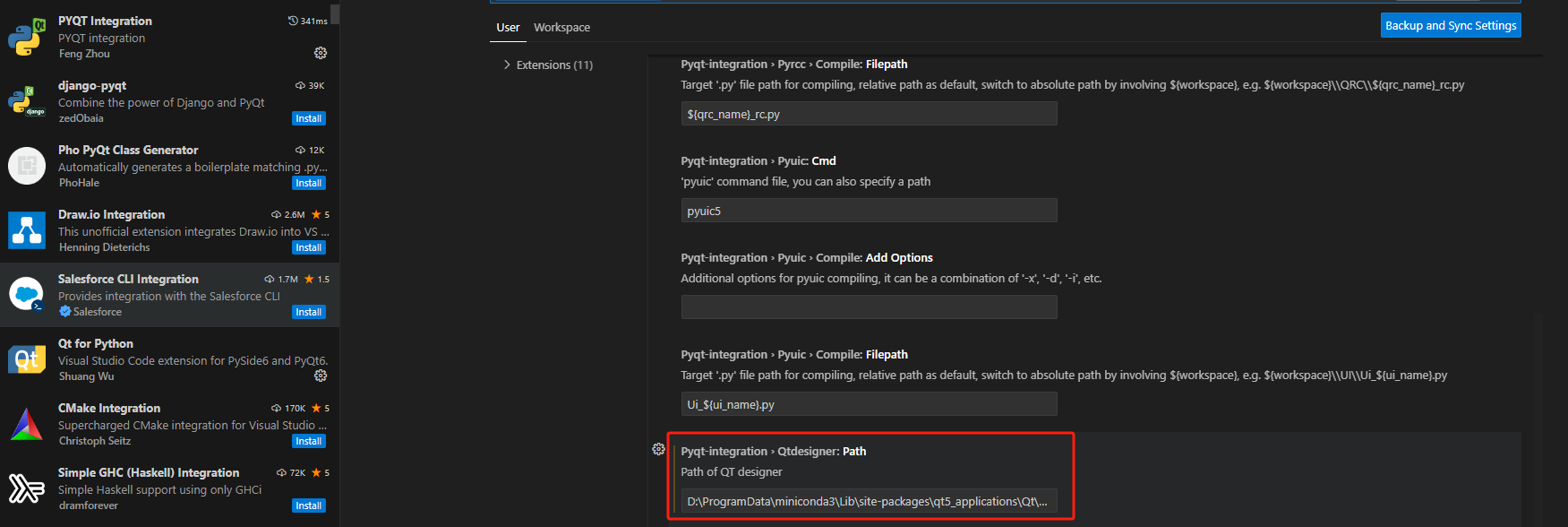Install the Pho PyQt Class Generator extension
Viewport: 1568px width, 527px height.
[309, 183]
